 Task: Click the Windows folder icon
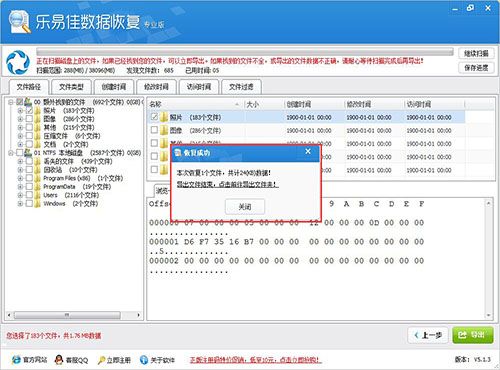pos(38,204)
